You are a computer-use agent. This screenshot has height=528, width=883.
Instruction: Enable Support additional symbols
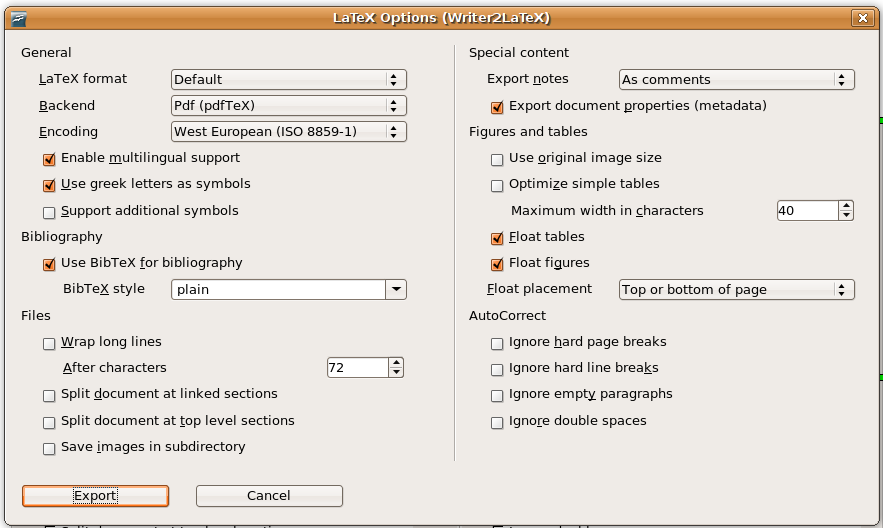point(49,212)
